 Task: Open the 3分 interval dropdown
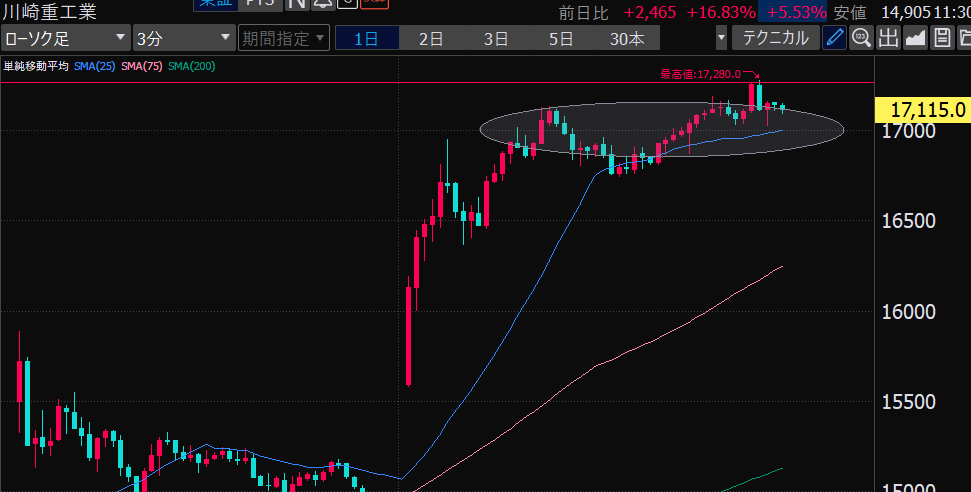click(183, 39)
